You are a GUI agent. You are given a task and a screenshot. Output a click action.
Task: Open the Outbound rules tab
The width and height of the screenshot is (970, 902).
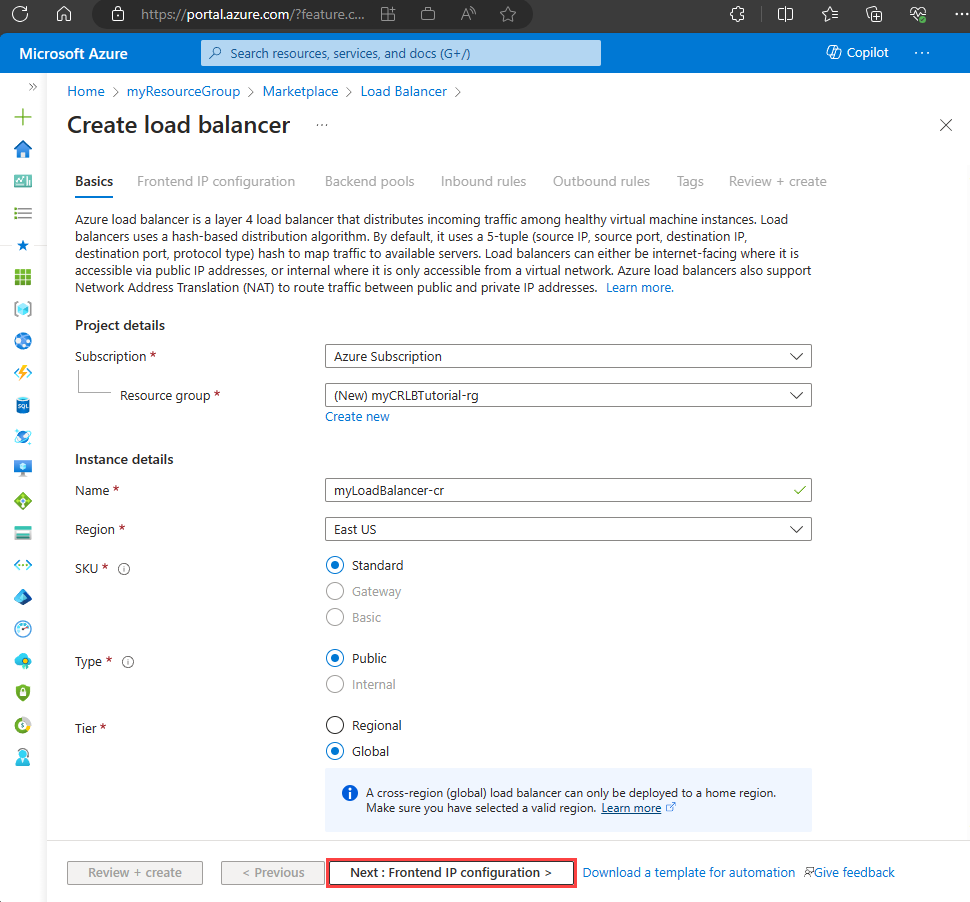tap(600, 181)
